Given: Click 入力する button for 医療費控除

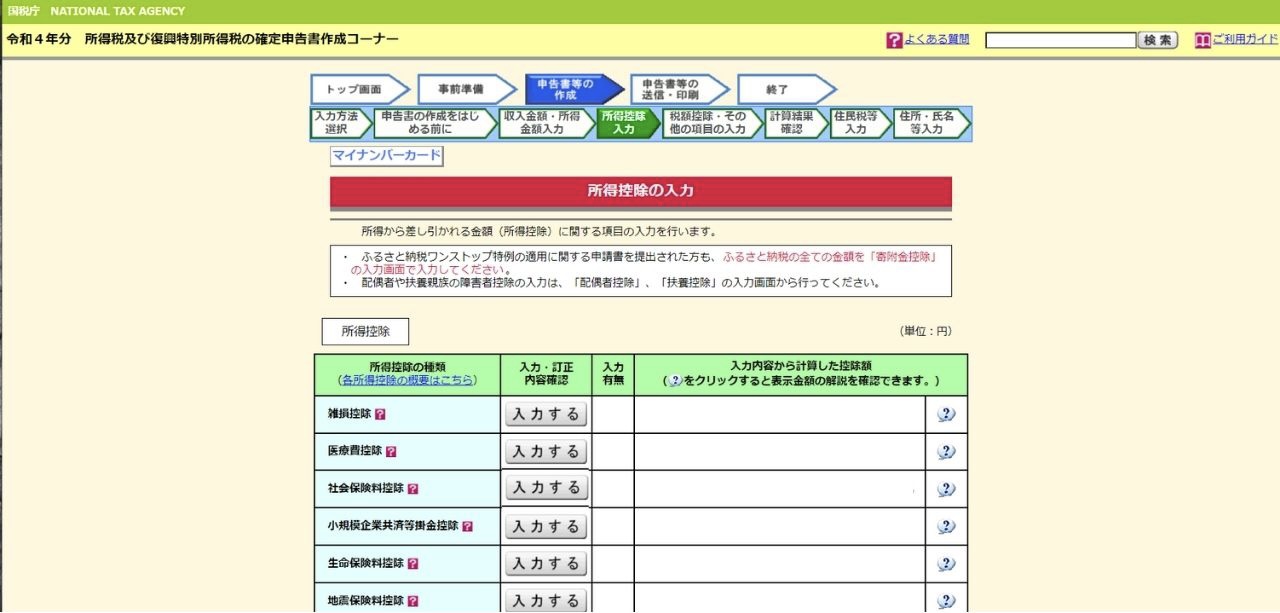Looking at the screenshot, I should click(546, 452).
